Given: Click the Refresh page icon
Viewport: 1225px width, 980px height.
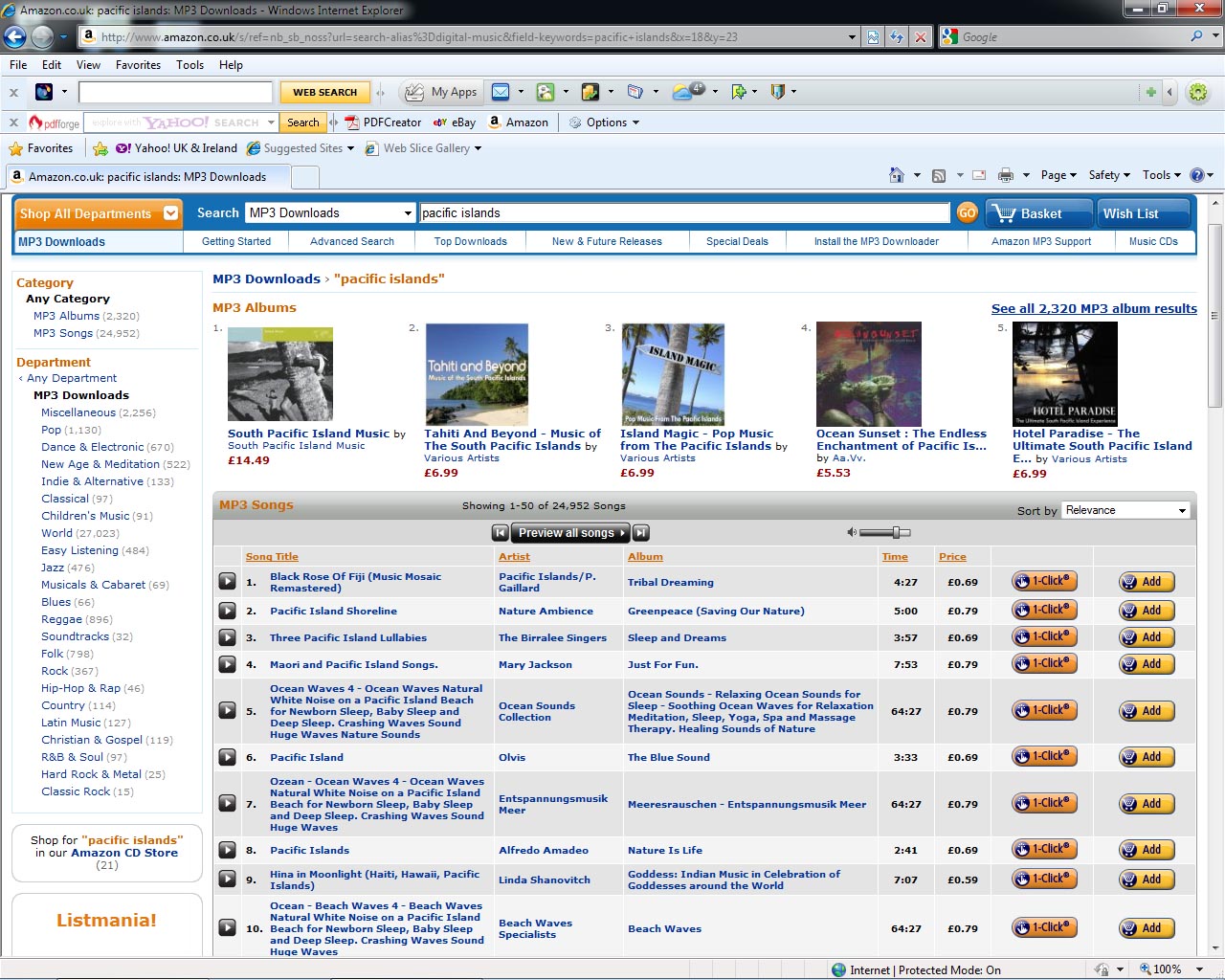Looking at the screenshot, I should [x=897, y=36].
